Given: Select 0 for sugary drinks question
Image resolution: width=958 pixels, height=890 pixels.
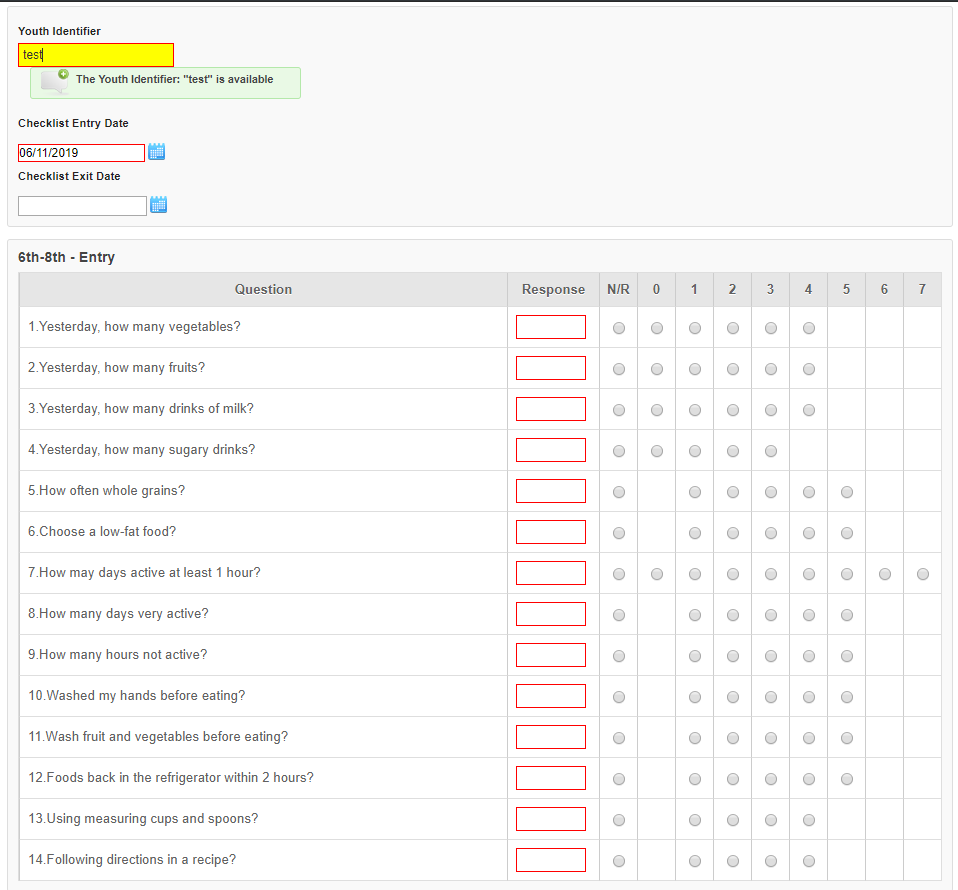Looking at the screenshot, I should (657, 451).
